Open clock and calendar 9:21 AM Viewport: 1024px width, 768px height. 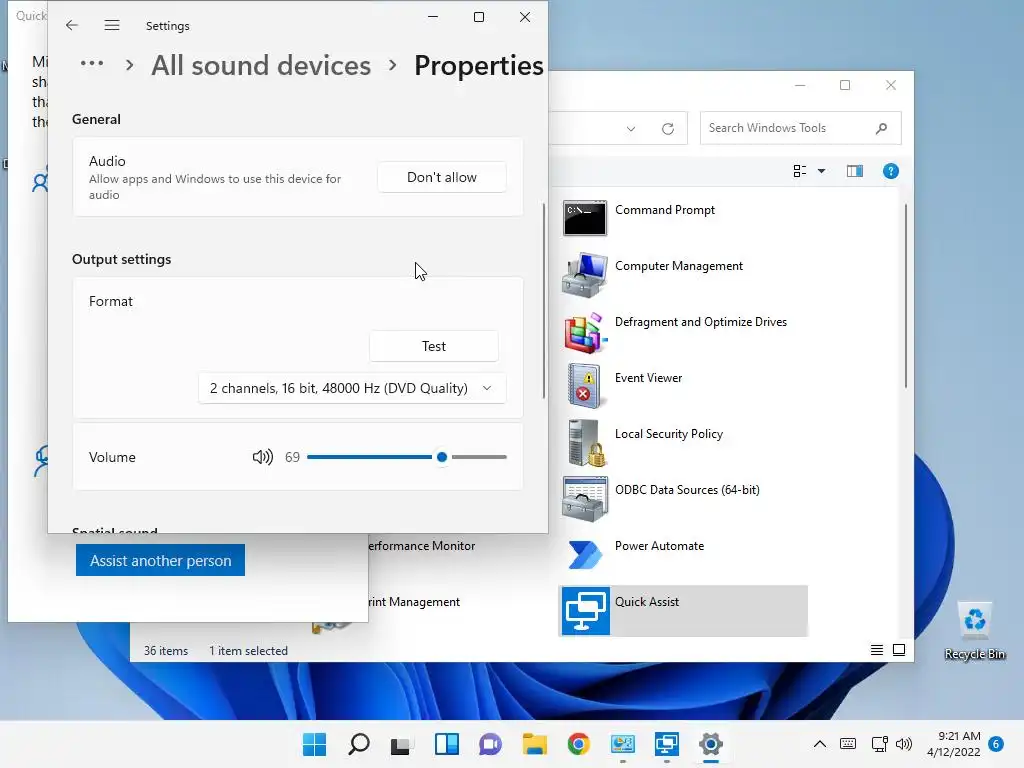tap(953, 744)
